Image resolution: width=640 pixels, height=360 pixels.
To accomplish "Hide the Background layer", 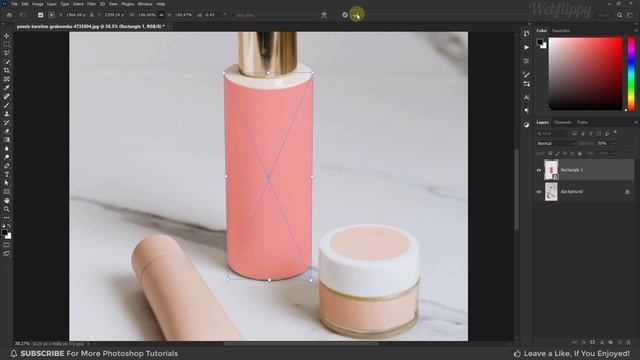I will tap(539, 192).
